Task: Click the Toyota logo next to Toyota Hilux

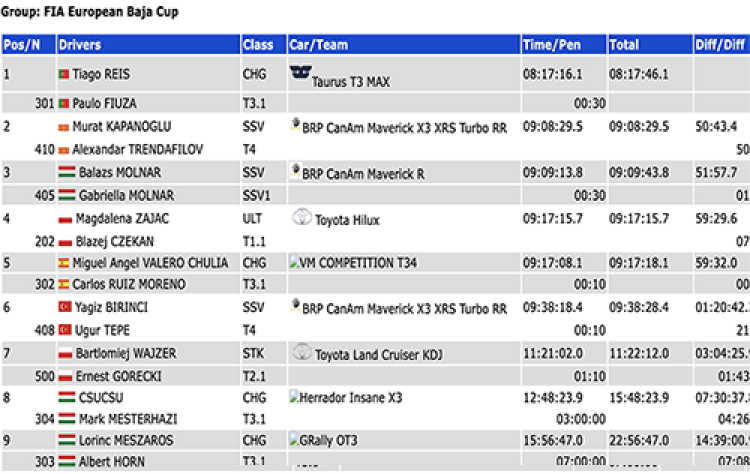Action: tap(302, 217)
